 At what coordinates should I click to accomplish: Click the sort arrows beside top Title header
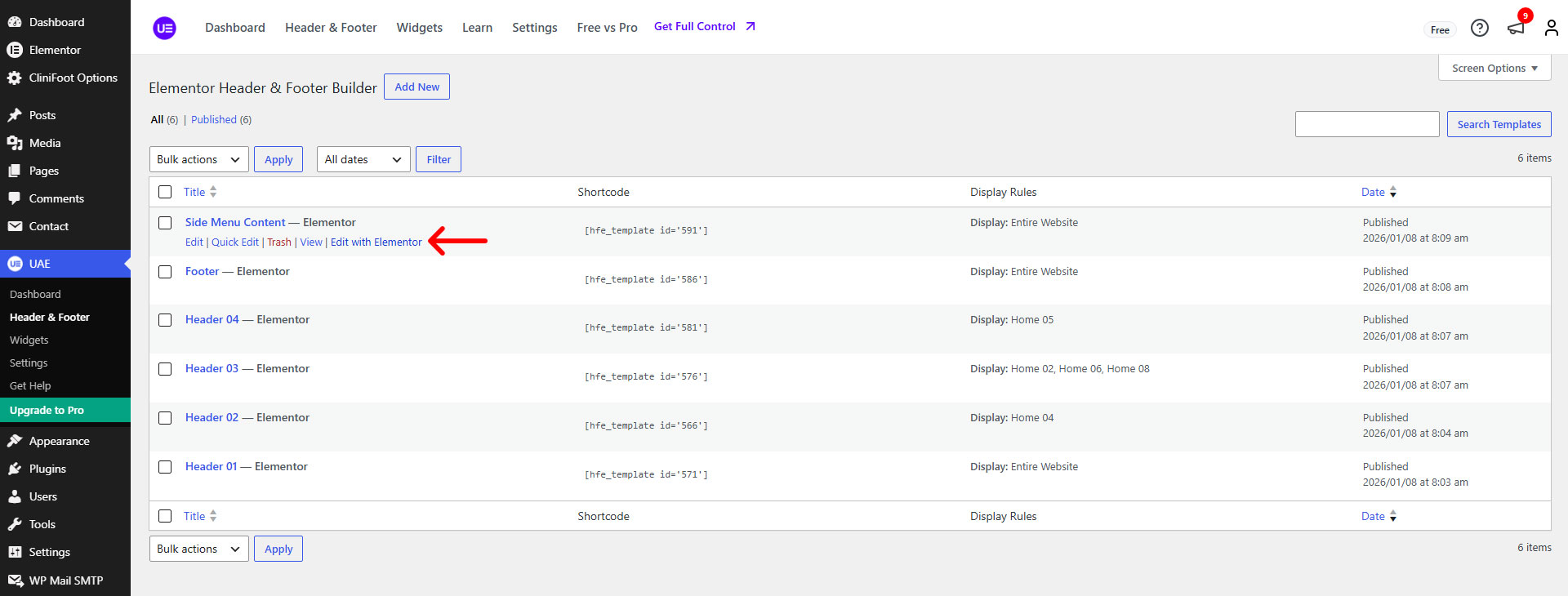pos(213,192)
